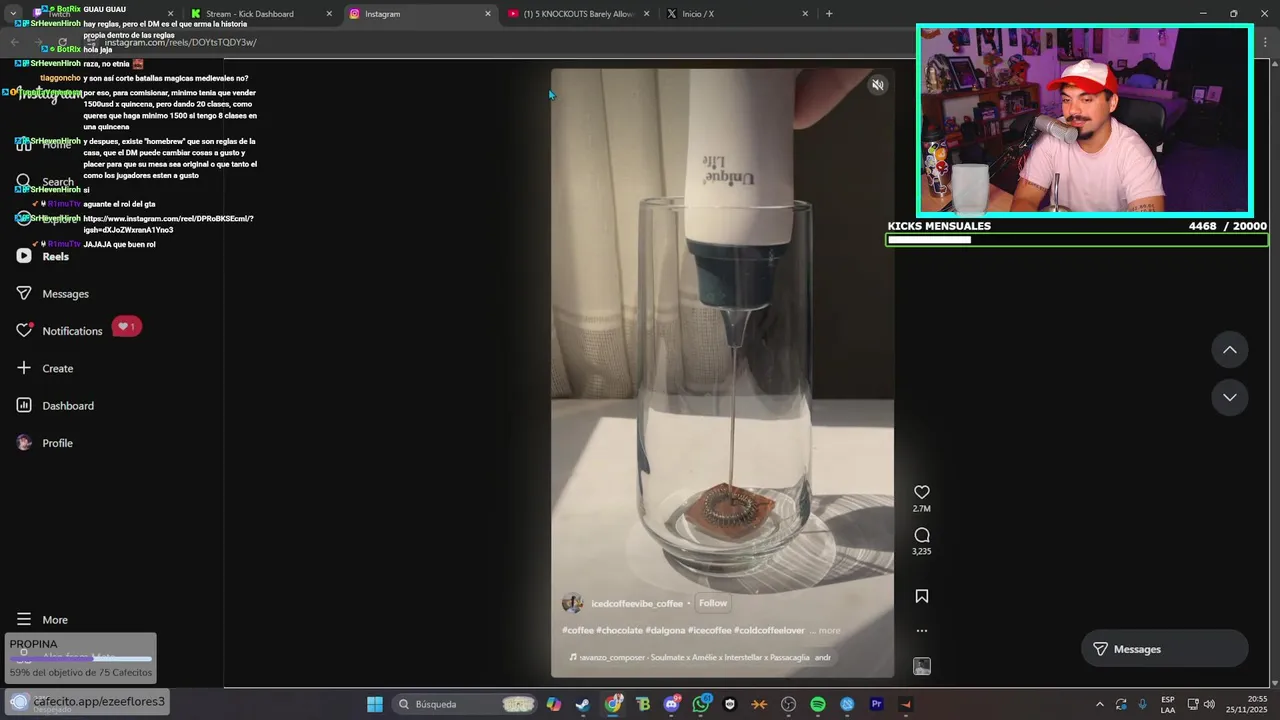Click the Notifications heart icon in sidebar
Screen dimensions: 1280x720
tap(24, 330)
